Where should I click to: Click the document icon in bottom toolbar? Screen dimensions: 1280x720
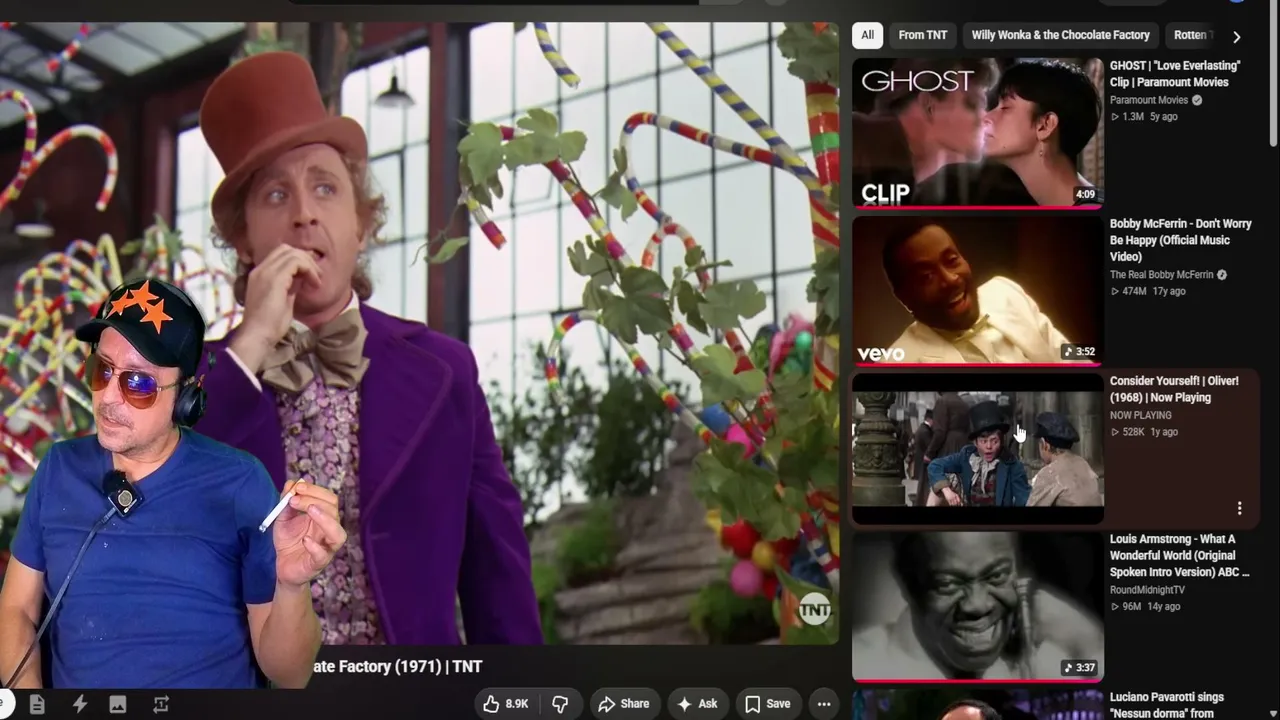click(x=37, y=705)
